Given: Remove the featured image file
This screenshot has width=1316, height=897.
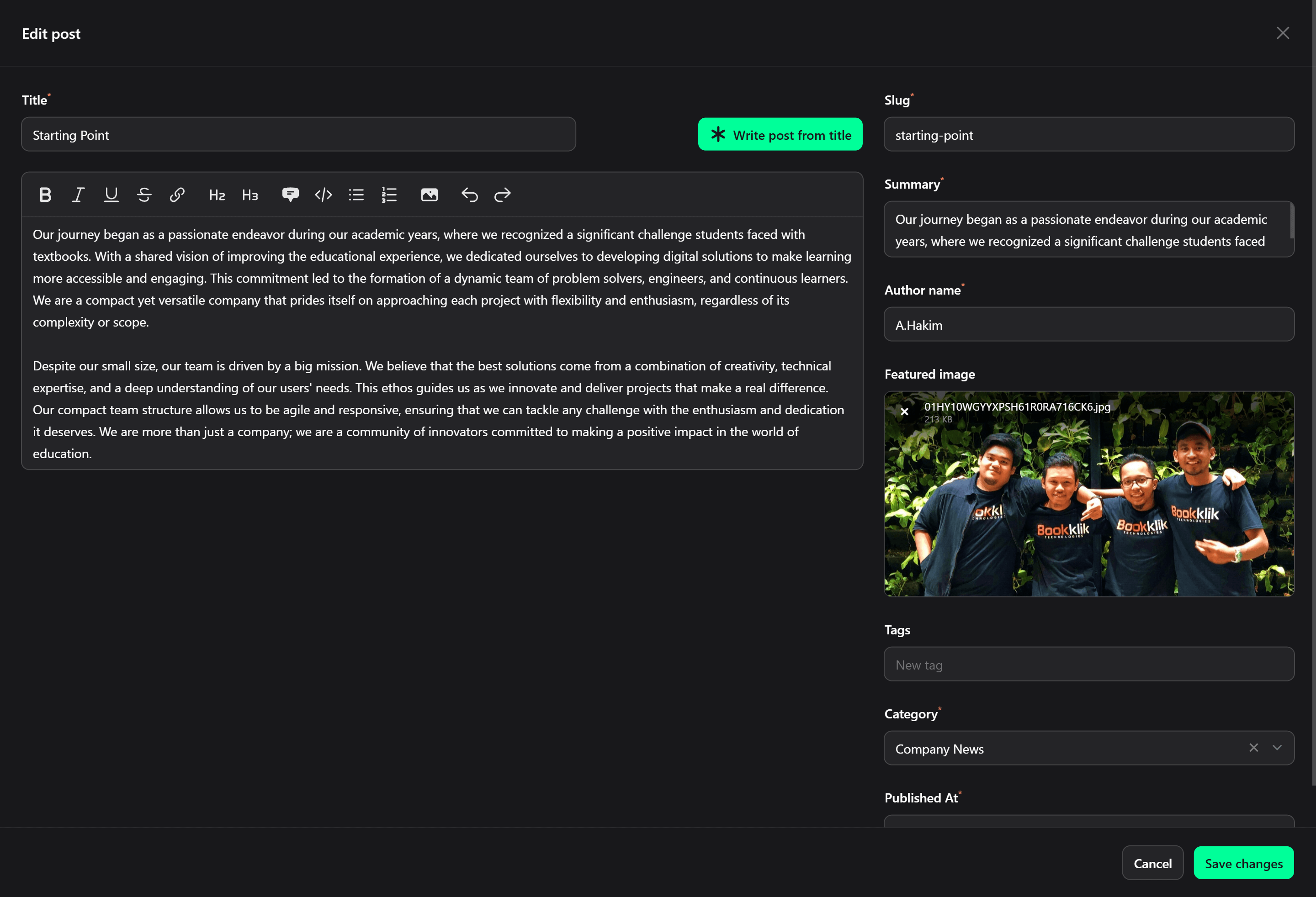Looking at the screenshot, I should point(904,412).
